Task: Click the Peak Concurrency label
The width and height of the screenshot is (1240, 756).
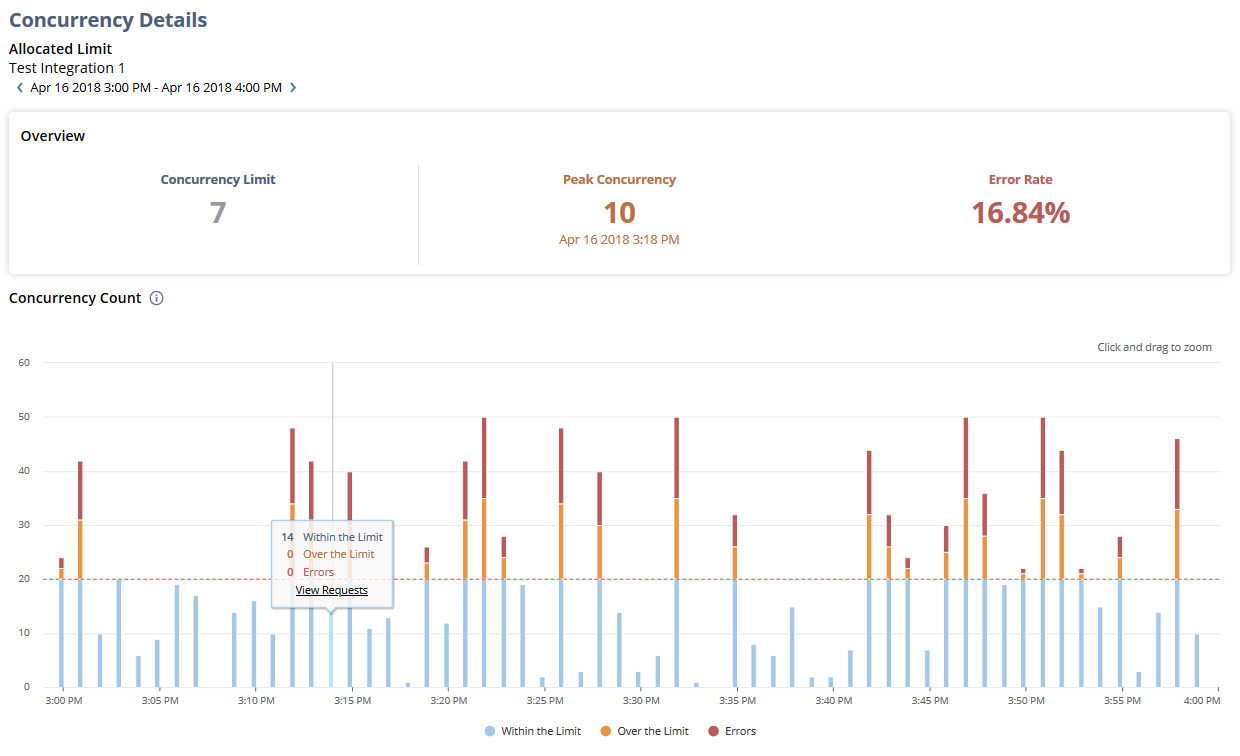Action: 619,180
